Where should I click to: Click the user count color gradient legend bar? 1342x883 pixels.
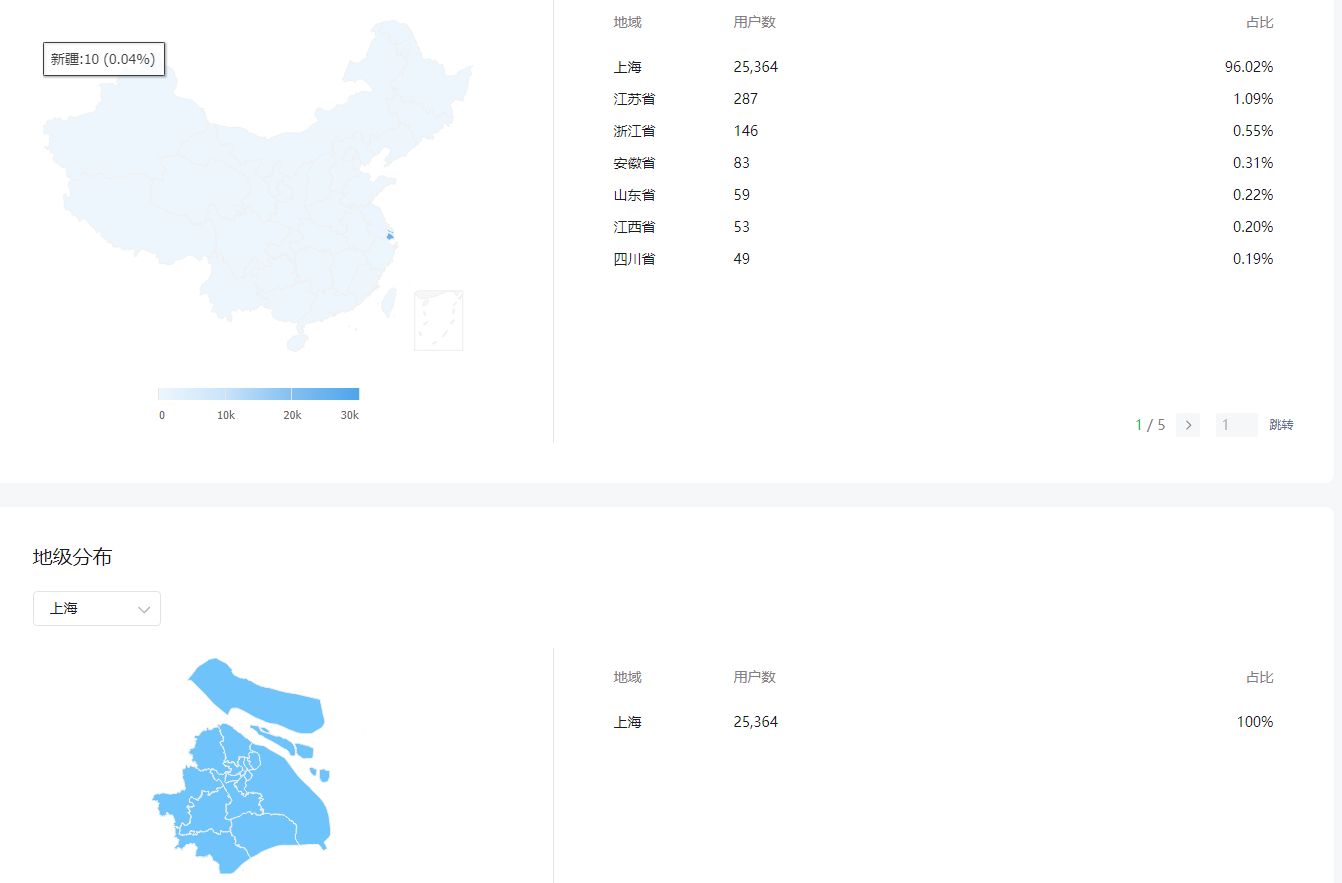258,394
